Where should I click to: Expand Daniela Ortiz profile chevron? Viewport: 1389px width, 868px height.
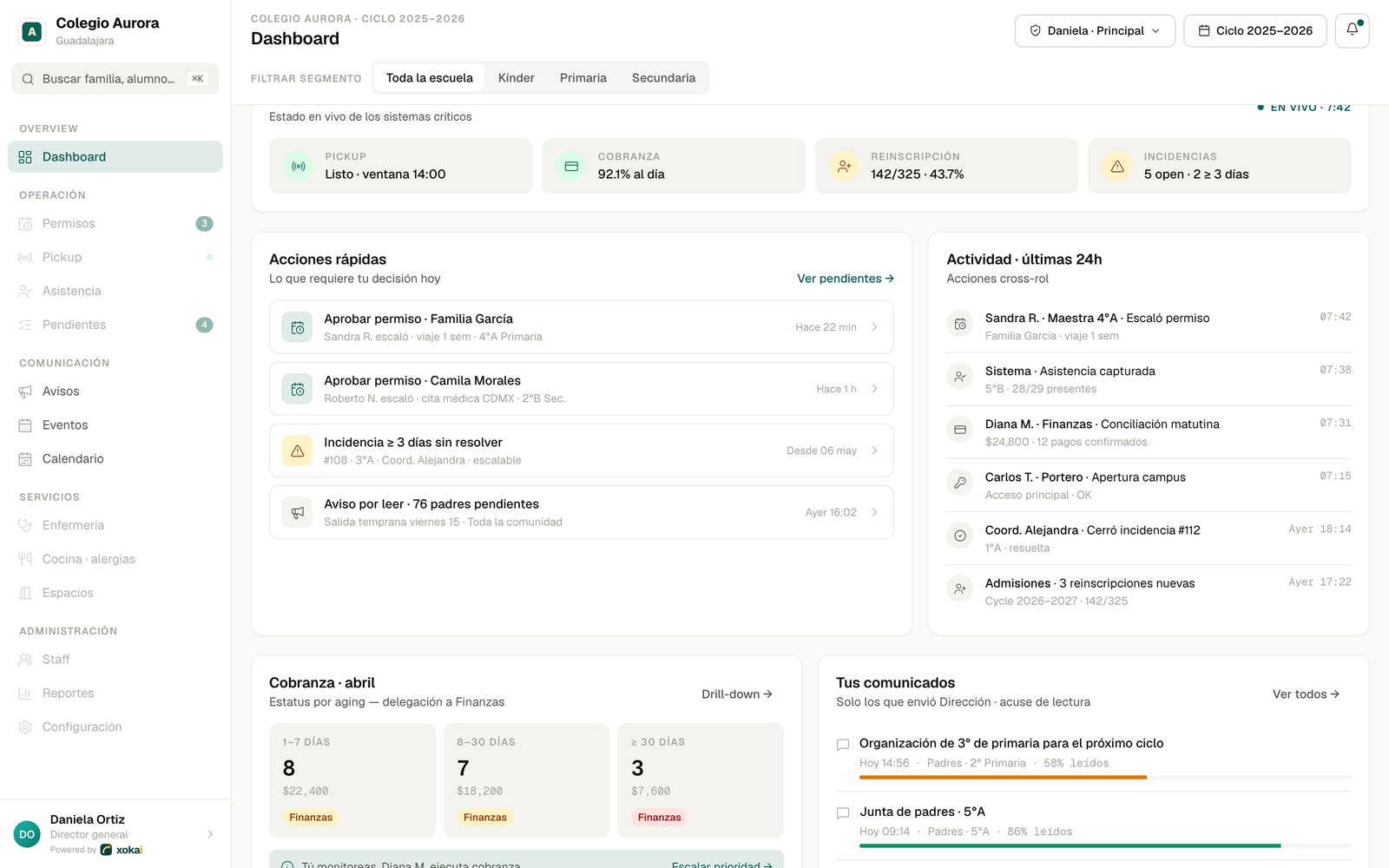(210, 834)
